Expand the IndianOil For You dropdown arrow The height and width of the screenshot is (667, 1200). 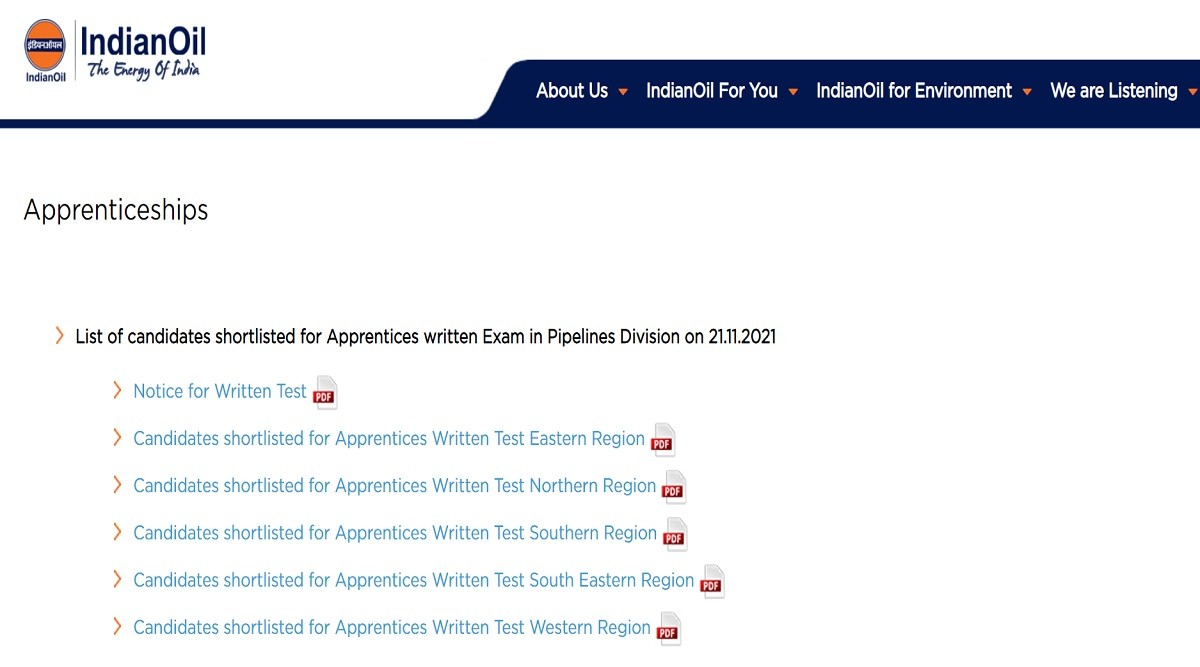793,92
